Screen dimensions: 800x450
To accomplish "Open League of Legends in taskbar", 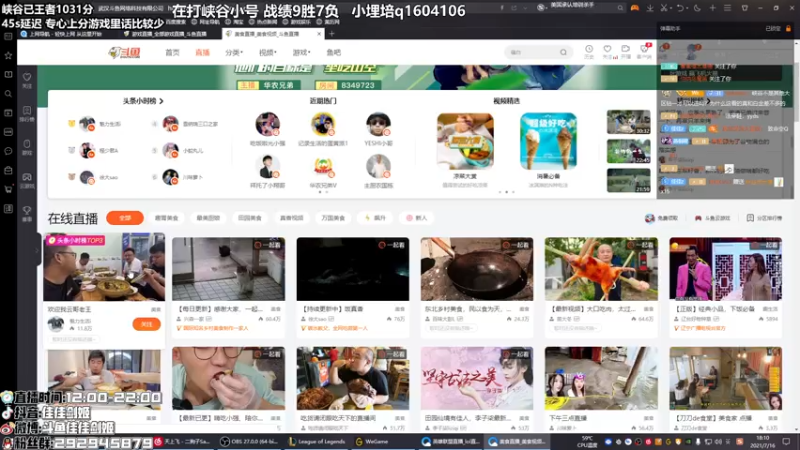I will point(317,442).
